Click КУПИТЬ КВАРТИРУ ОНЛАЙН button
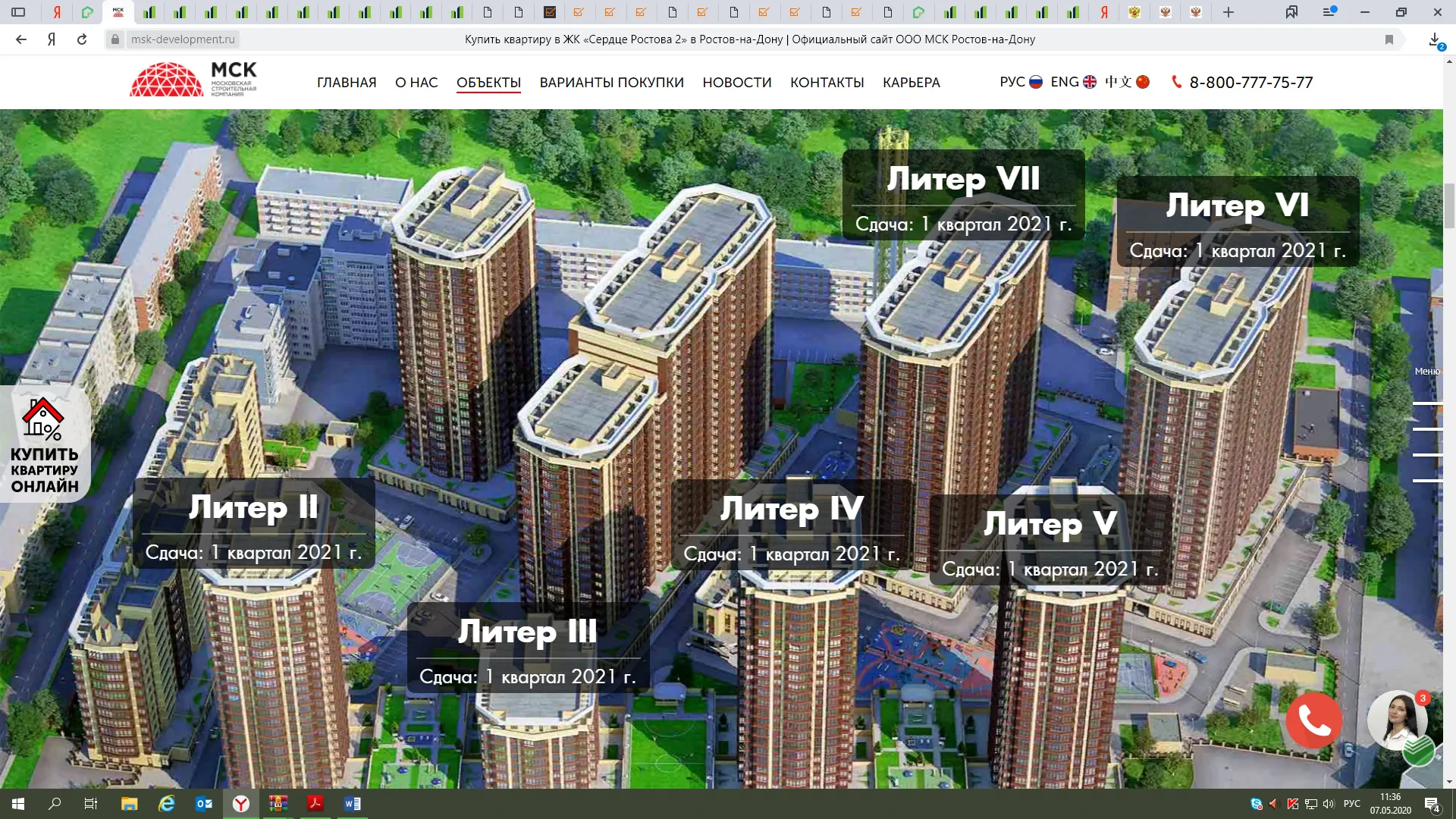The width and height of the screenshot is (1456, 819). [x=45, y=444]
